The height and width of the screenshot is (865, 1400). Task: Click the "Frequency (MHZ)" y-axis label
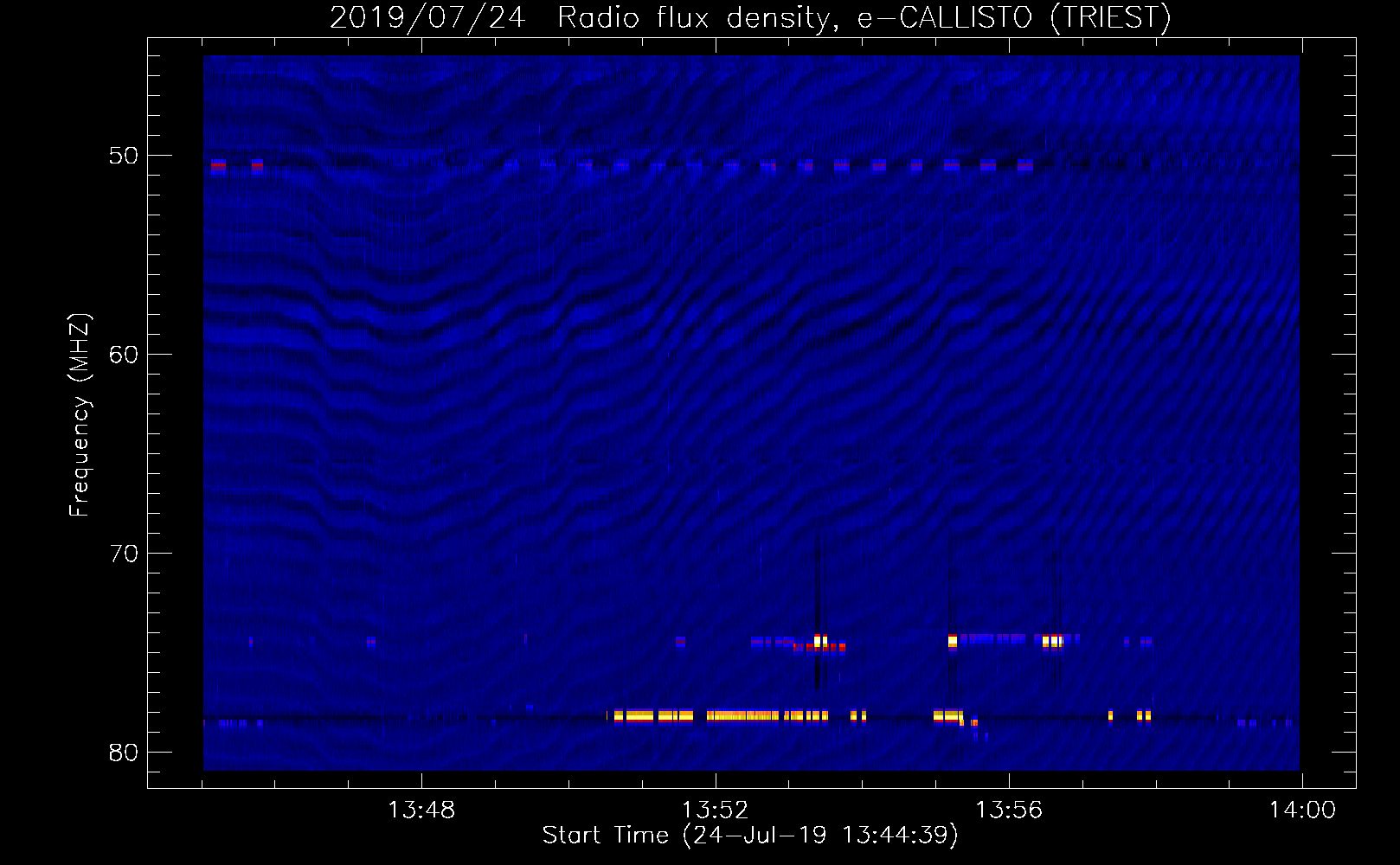point(79,416)
